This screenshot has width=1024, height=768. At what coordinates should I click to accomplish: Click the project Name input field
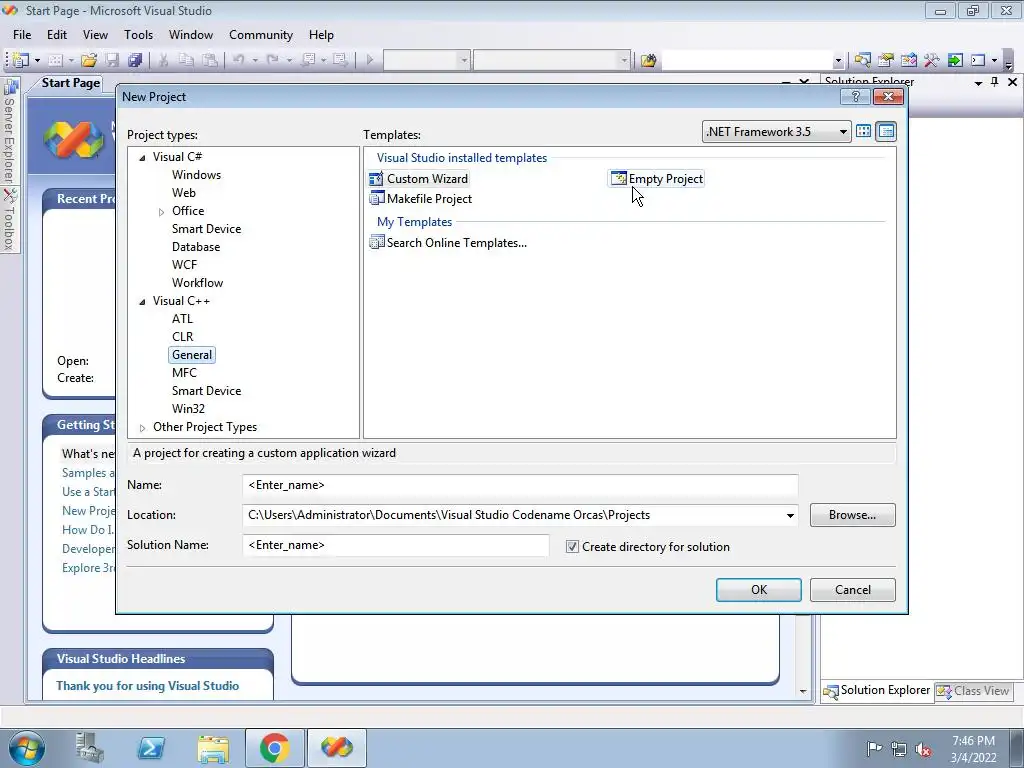[520, 485]
